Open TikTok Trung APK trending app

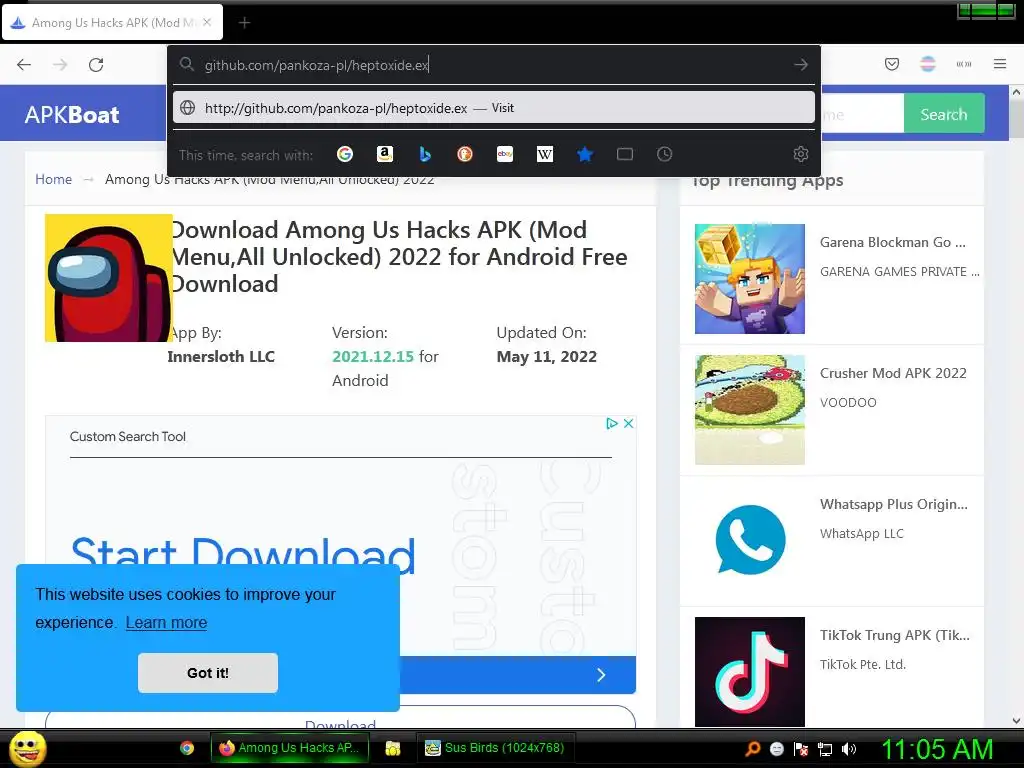click(895, 635)
